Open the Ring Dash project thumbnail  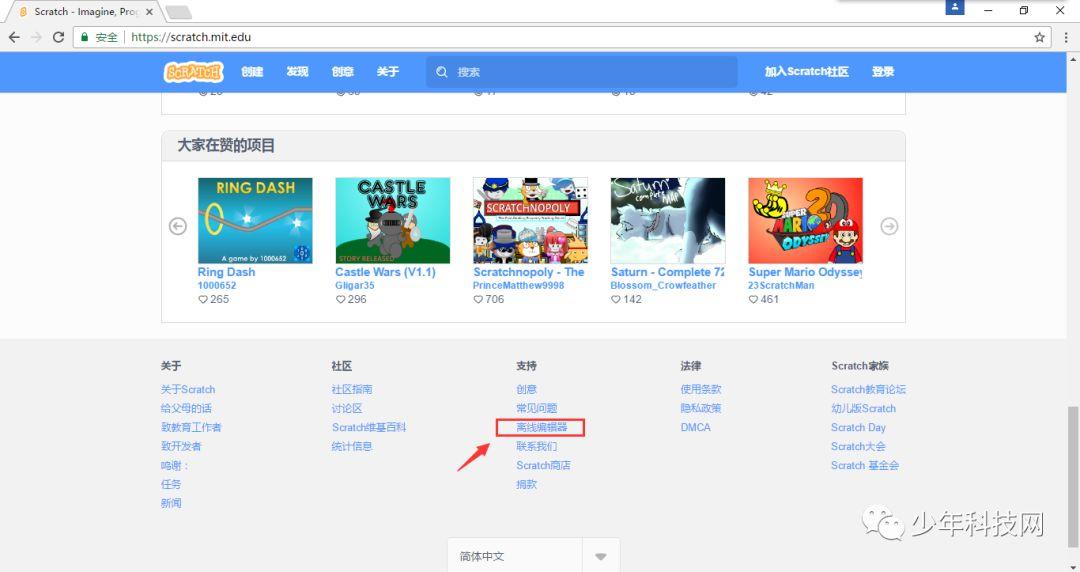coord(255,221)
